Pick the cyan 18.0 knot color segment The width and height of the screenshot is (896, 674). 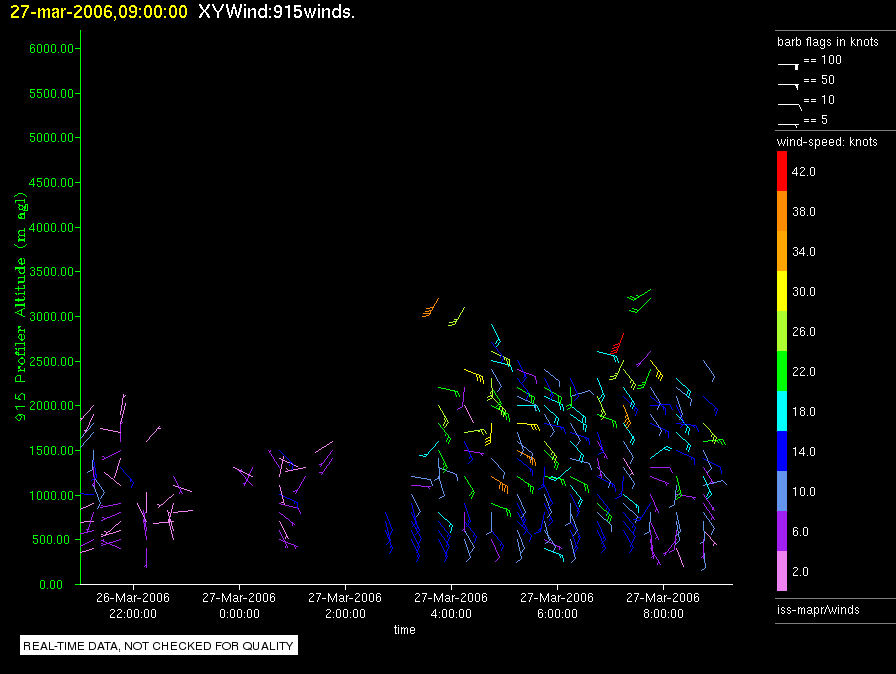(782, 411)
